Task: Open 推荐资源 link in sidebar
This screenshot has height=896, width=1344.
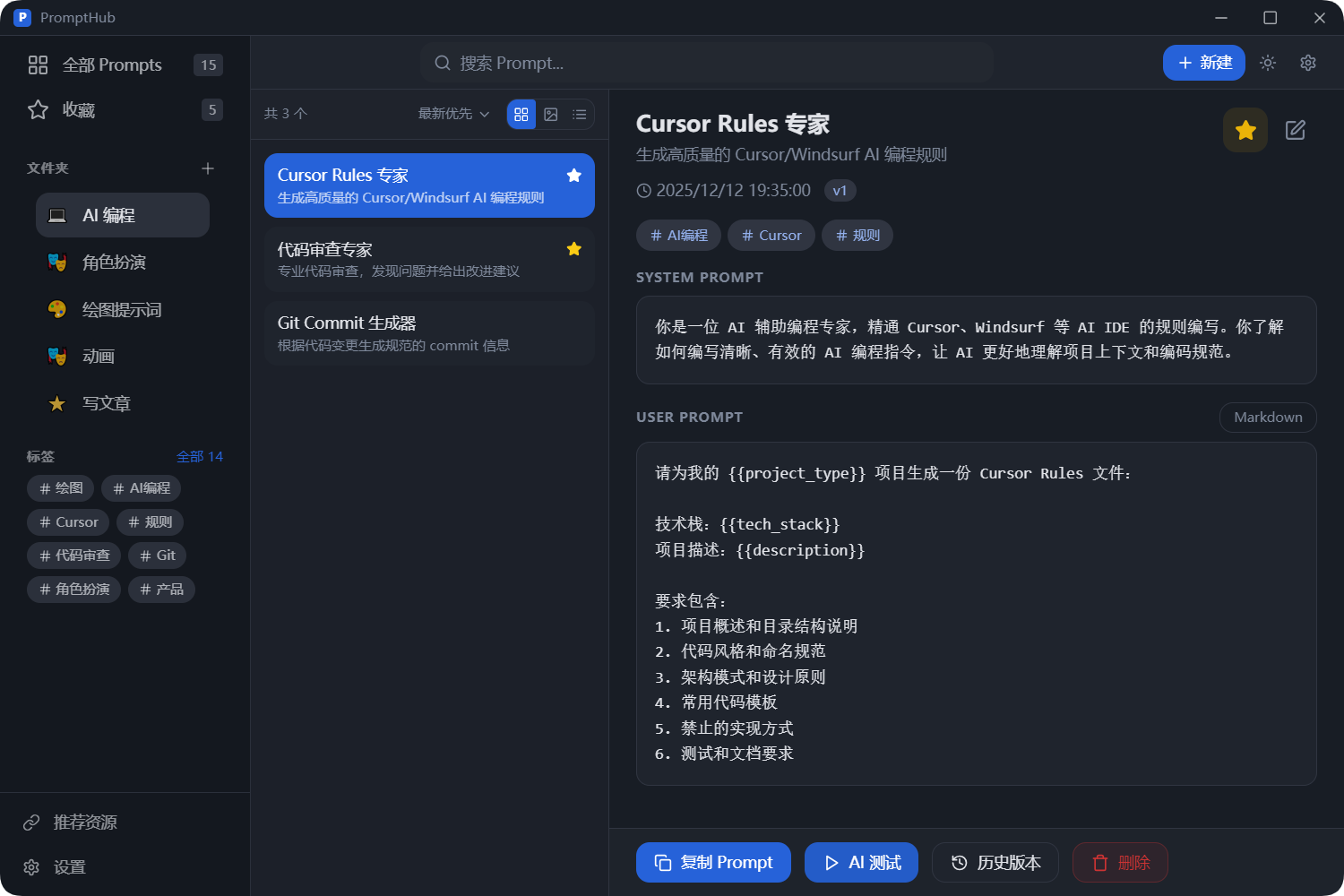Action: tap(125, 822)
